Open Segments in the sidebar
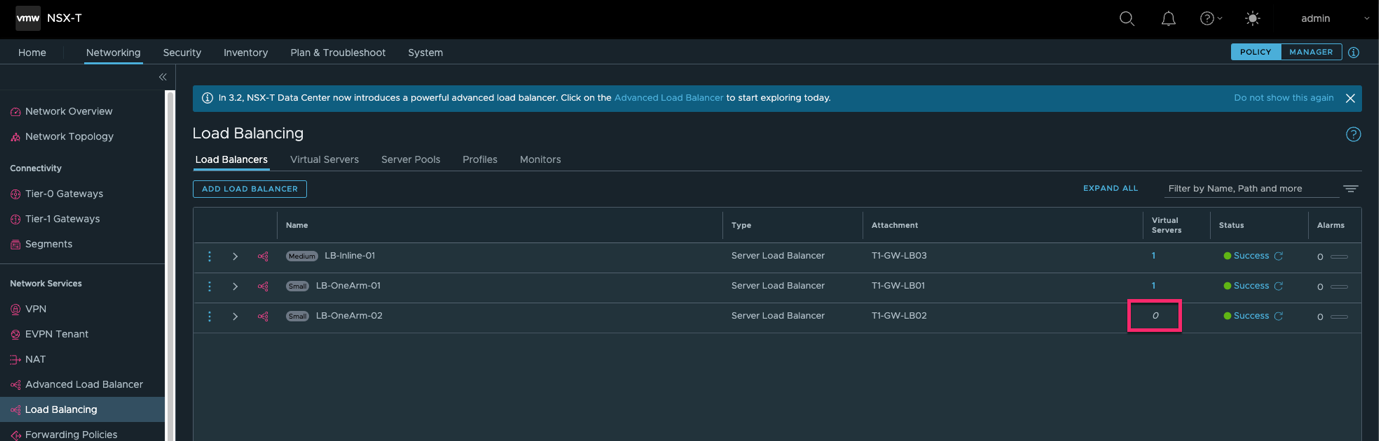This screenshot has height=441, width=1379. [48, 243]
